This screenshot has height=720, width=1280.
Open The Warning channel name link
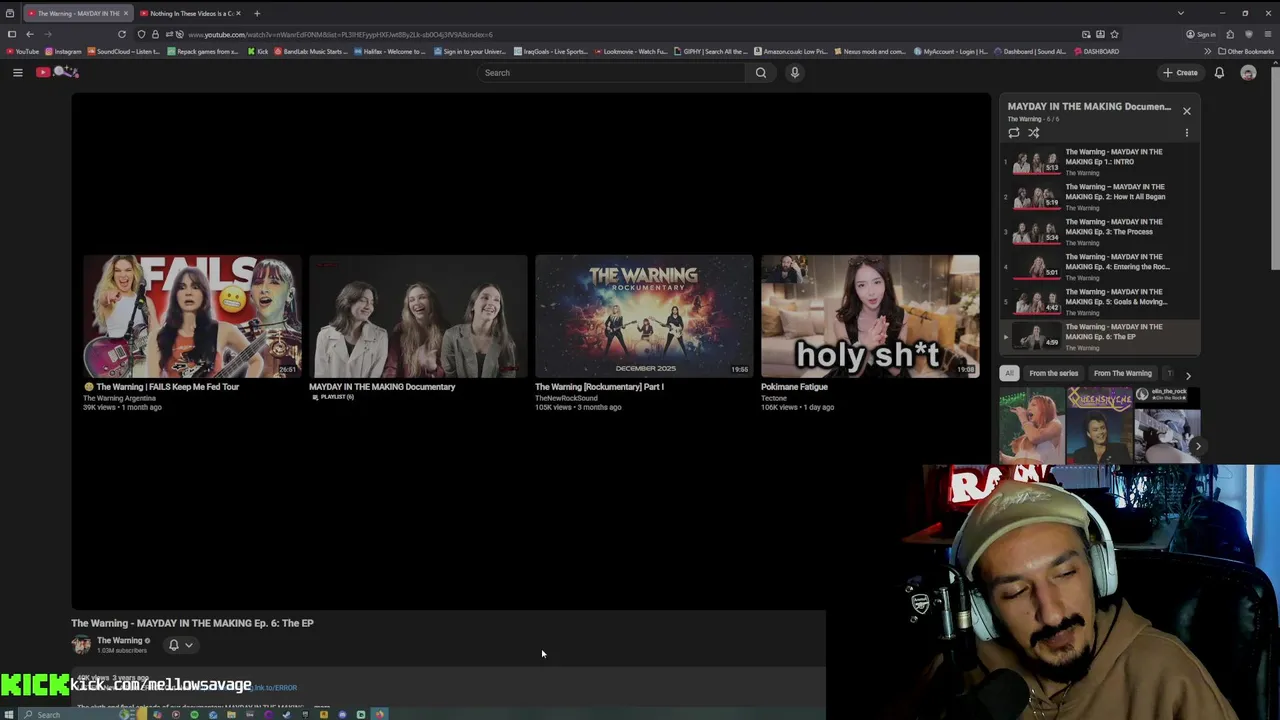119,640
